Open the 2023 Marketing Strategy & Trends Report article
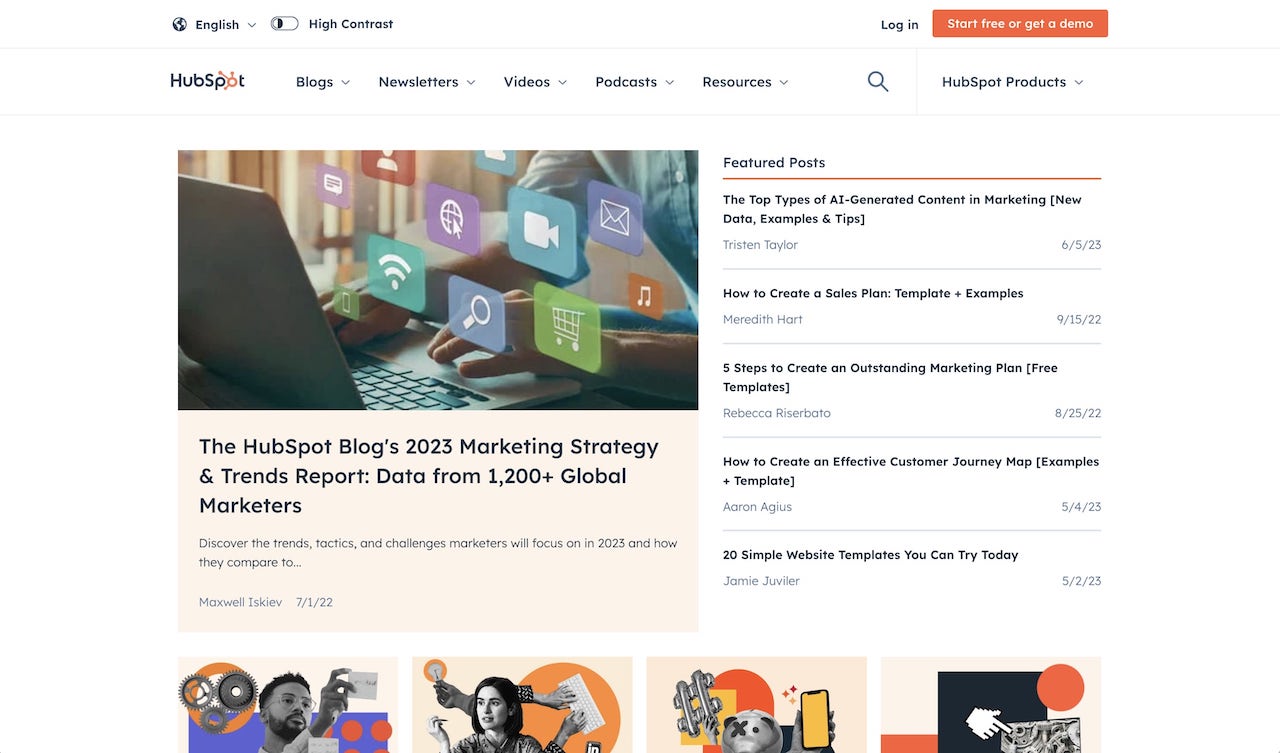The width and height of the screenshot is (1280, 753). (x=429, y=475)
